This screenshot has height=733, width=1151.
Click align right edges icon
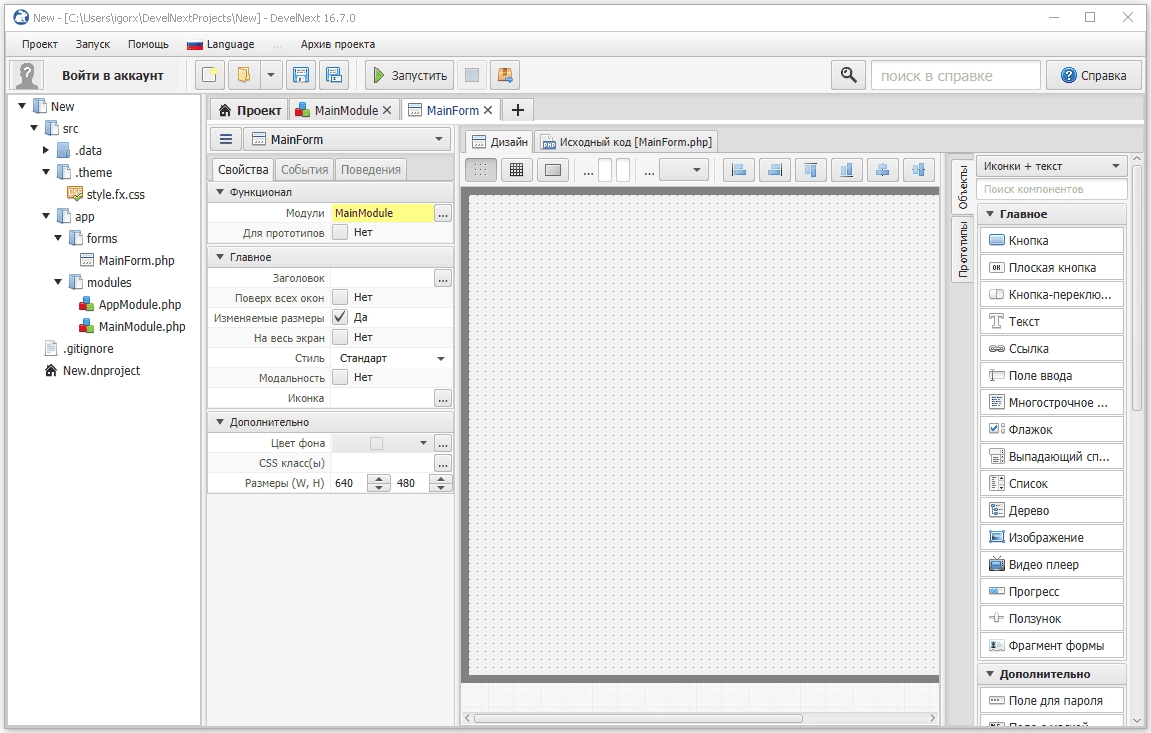coord(775,170)
